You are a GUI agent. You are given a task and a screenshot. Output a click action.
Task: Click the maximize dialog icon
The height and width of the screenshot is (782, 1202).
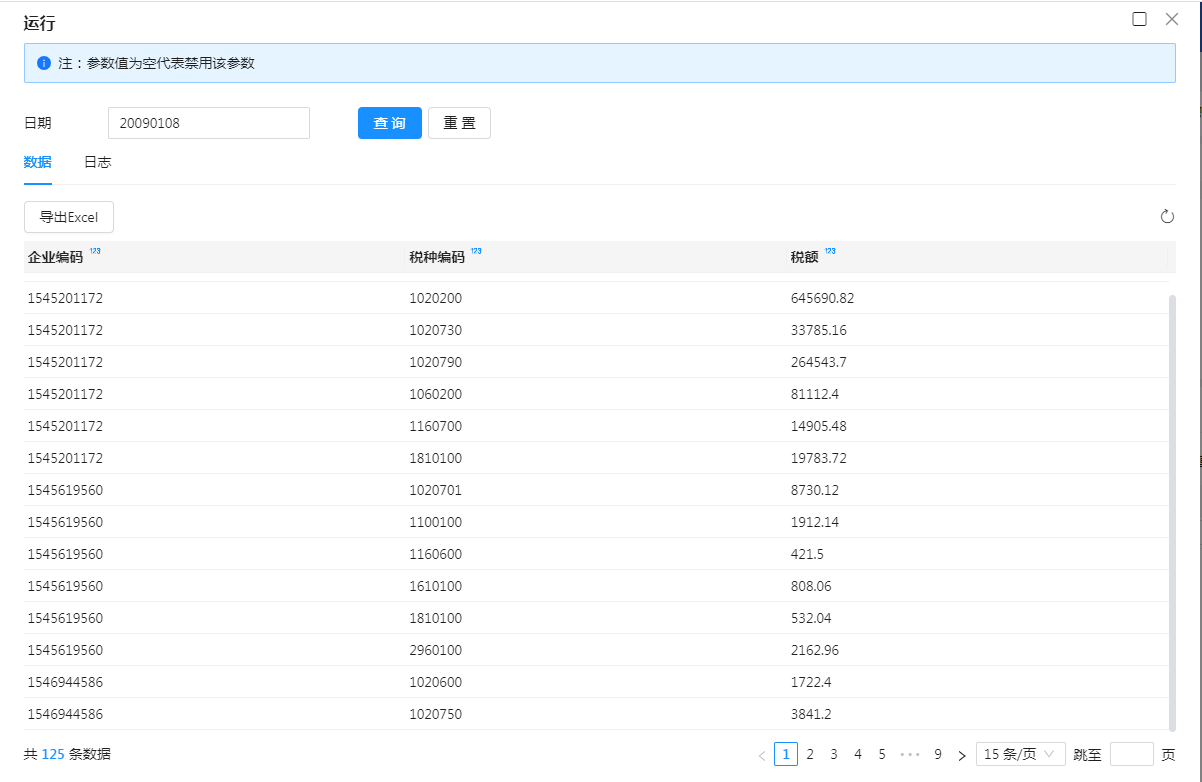[x=1139, y=19]
